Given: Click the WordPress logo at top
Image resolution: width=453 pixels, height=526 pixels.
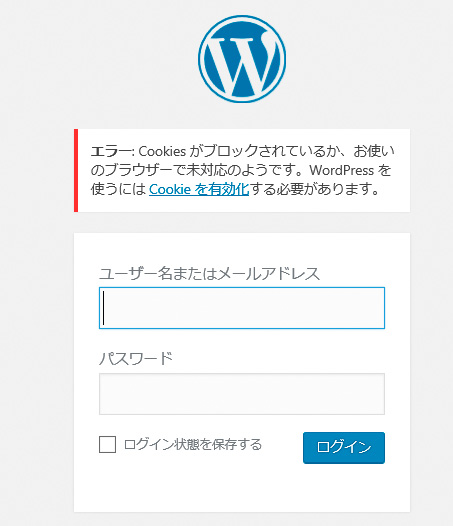Looking at the screenshot, I should click(242, 59).
